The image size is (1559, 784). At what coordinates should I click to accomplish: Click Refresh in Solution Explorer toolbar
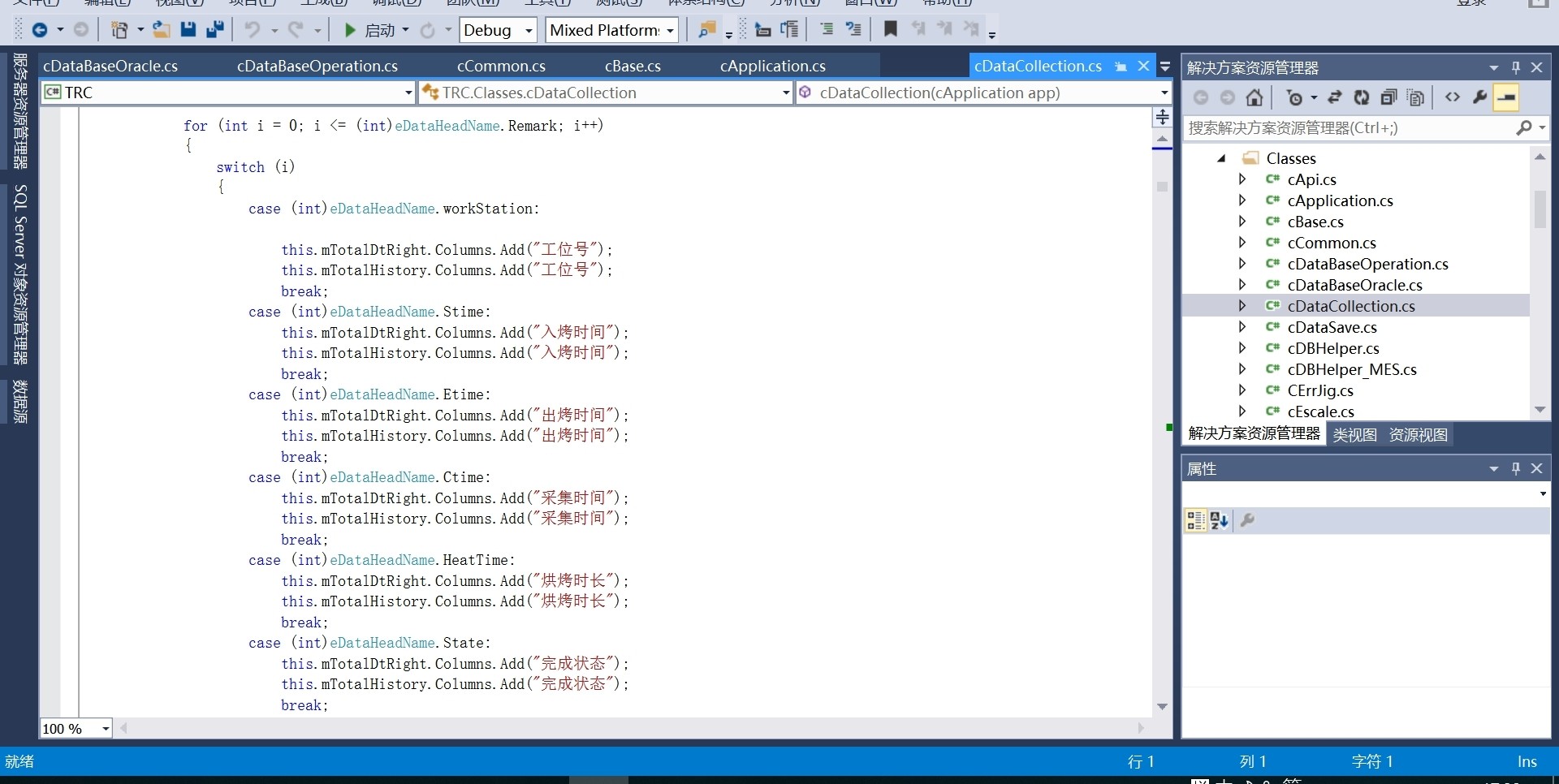[x=1362, y=98]
